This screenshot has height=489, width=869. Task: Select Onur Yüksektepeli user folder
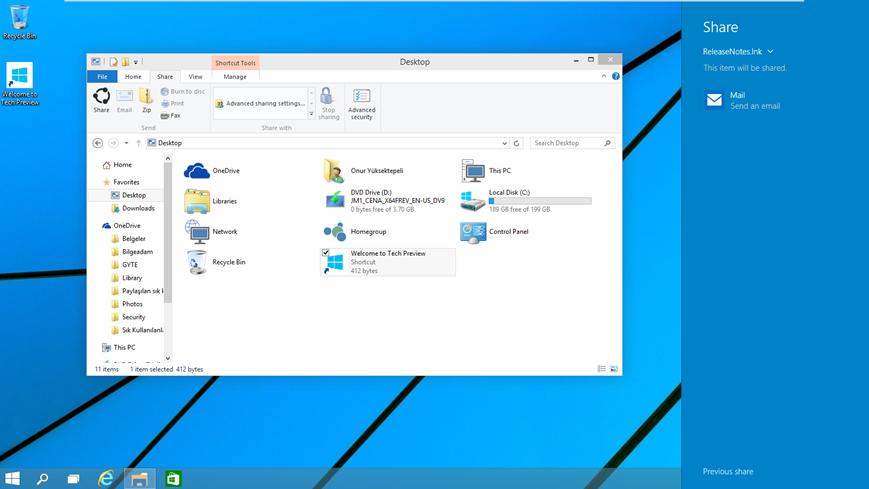tap(364, 171)
